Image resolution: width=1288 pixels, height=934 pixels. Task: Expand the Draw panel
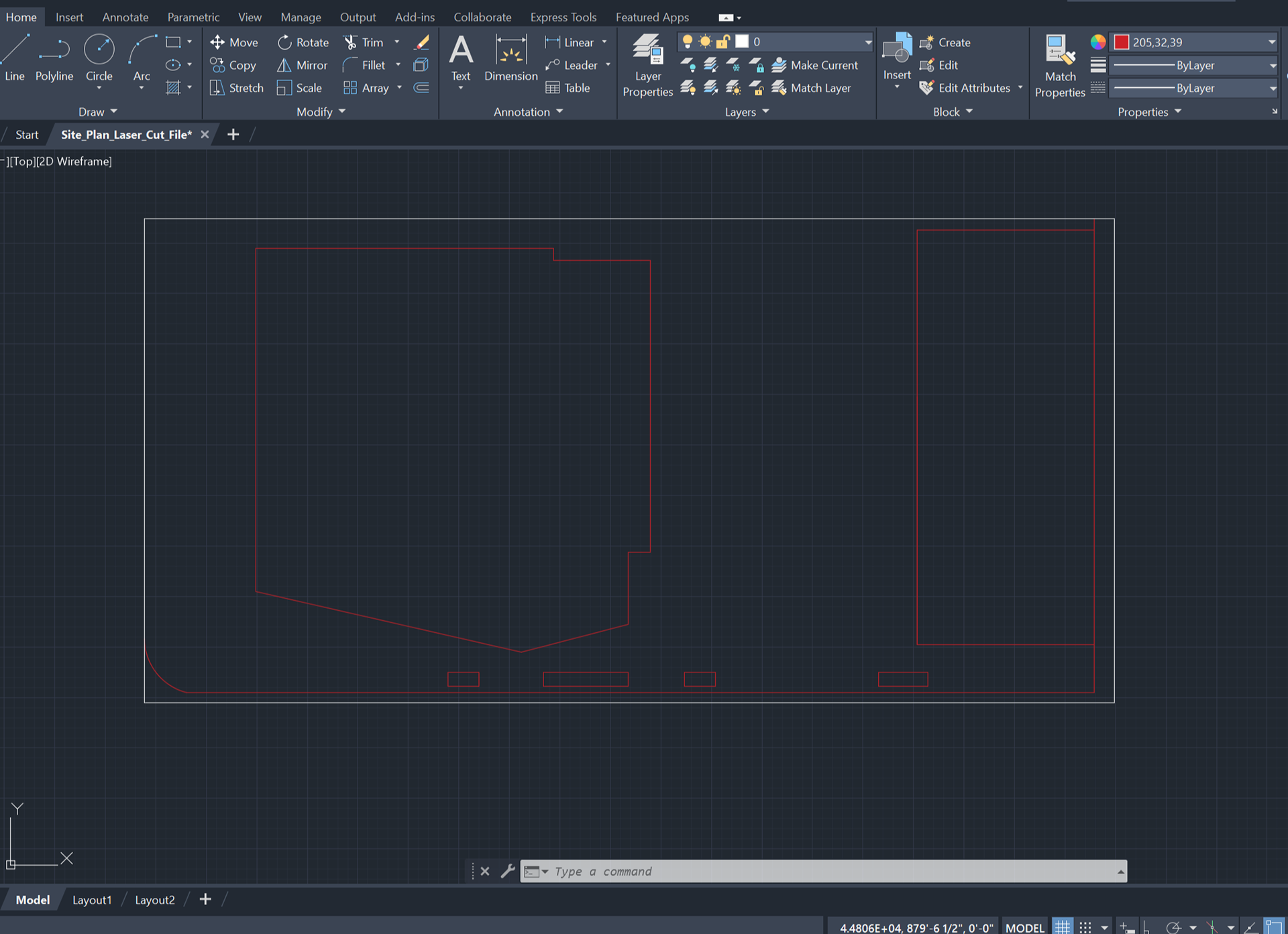pyautogui.click(x=98, y=112)
